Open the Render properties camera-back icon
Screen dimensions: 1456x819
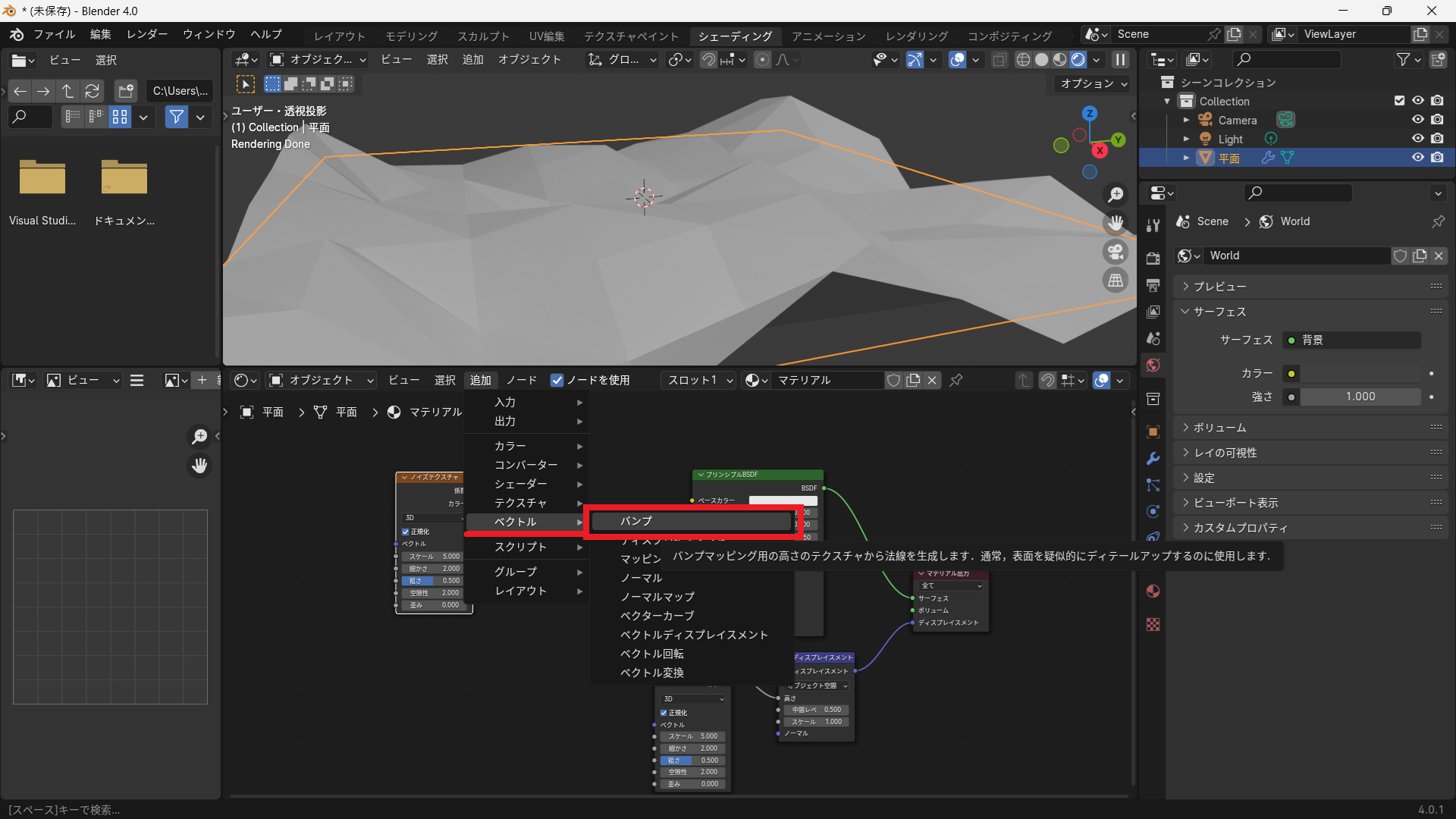pyautogui.click(x=1153, y=258)
